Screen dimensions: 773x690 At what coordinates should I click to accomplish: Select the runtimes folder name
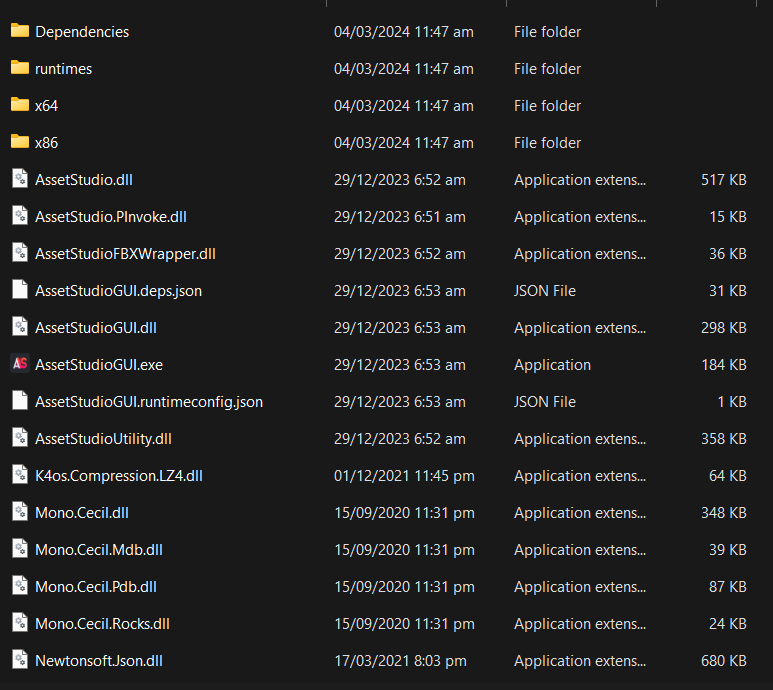64,69
